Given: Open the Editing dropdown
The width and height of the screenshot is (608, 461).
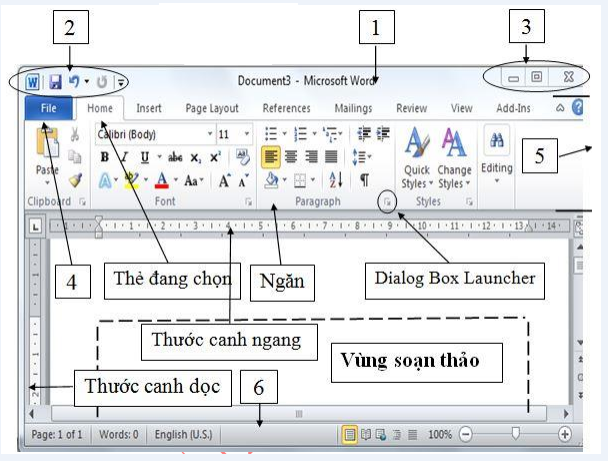Looking at the screenshot, I should coord(497,157).
